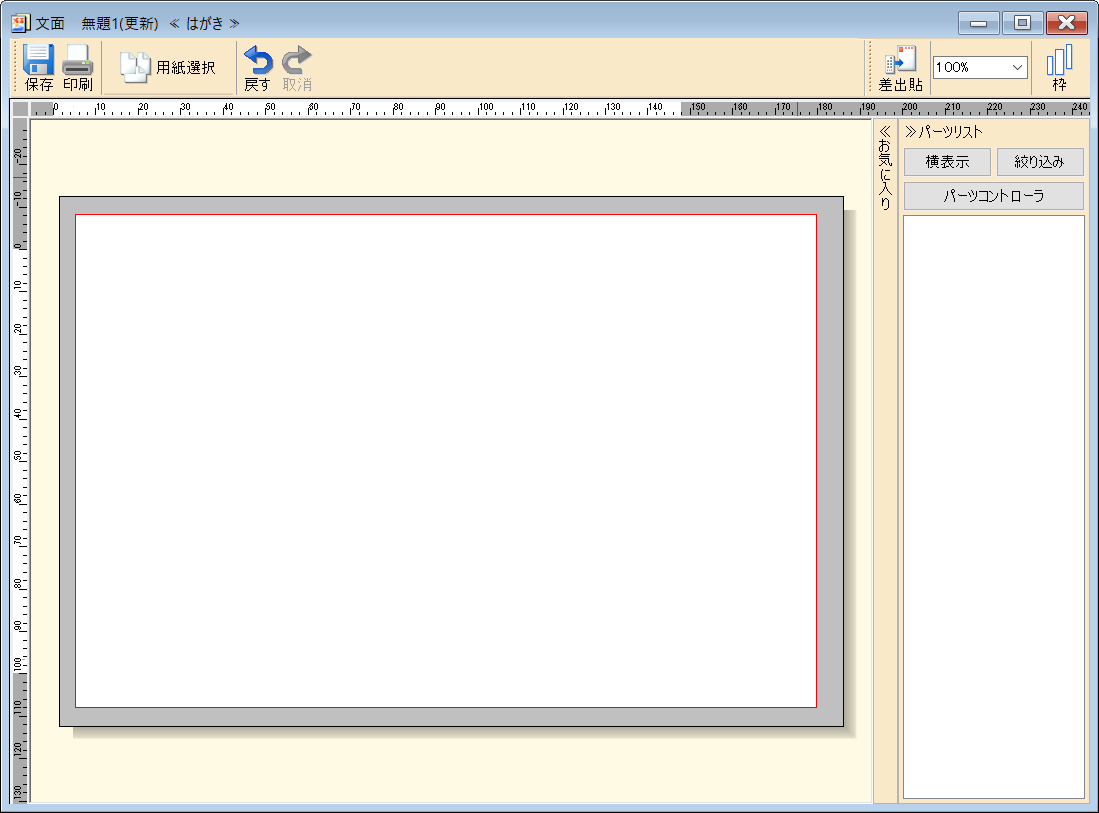
Task: Click the 保存 (Save) floppy disk icon
Action: tap(39, 61)
